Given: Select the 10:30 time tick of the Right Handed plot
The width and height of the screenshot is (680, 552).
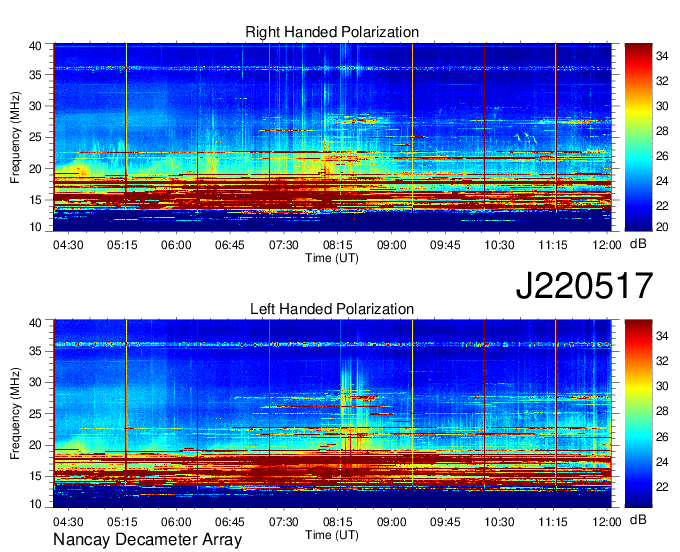Looking at the screenshot, I should point(499,245).
